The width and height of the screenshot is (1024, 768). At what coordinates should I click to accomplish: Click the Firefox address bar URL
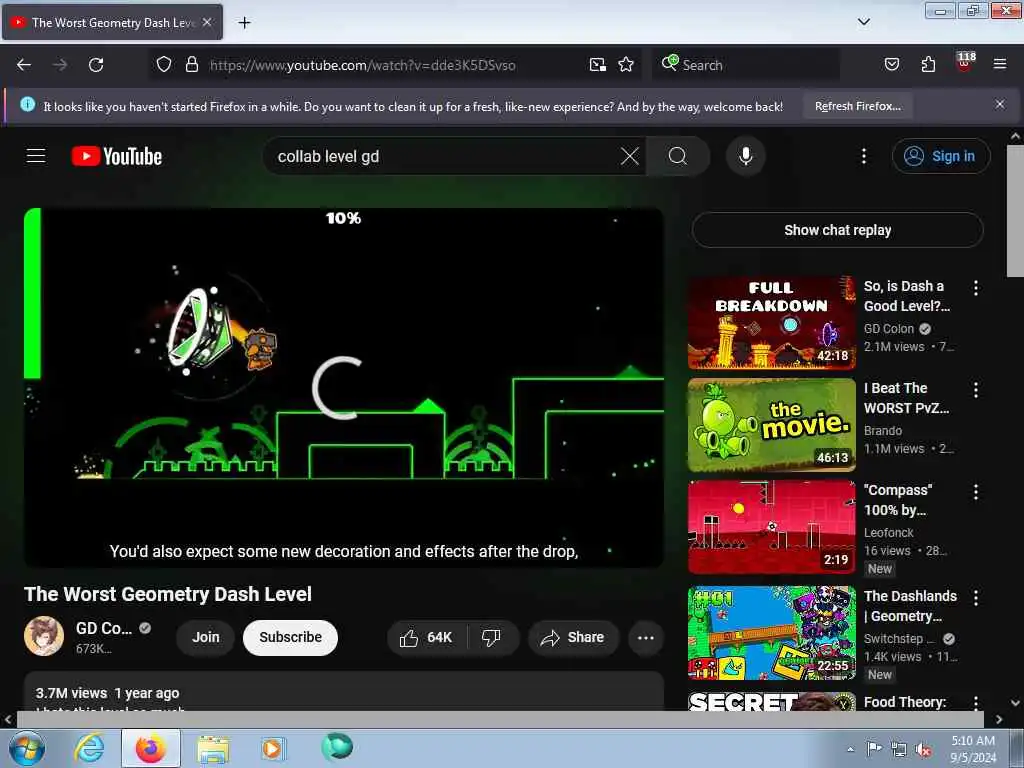tap(362, 65)
